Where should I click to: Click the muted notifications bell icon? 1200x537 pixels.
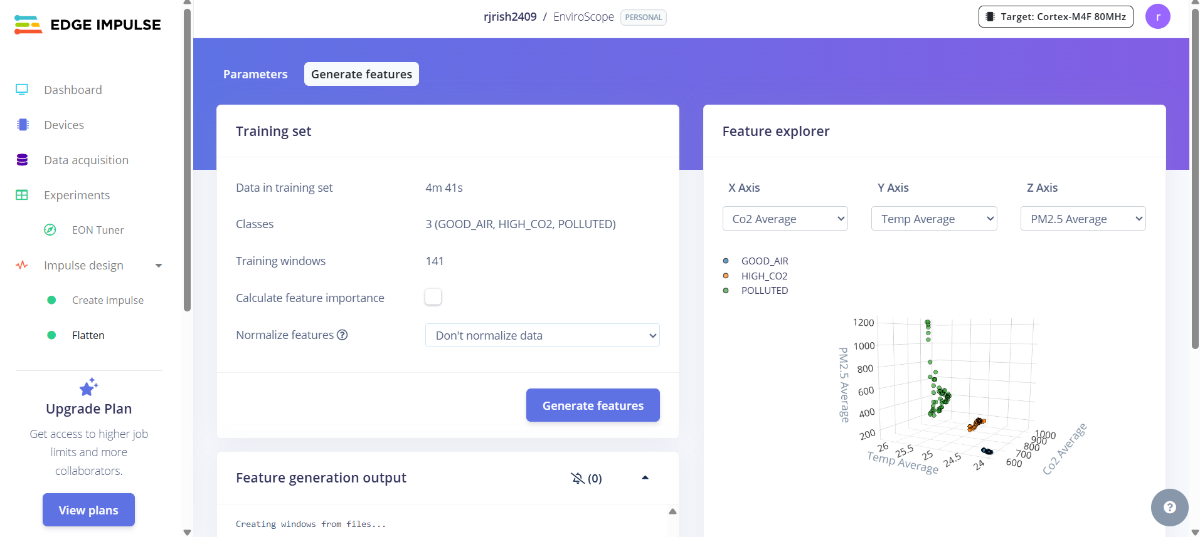pos(577,478)
